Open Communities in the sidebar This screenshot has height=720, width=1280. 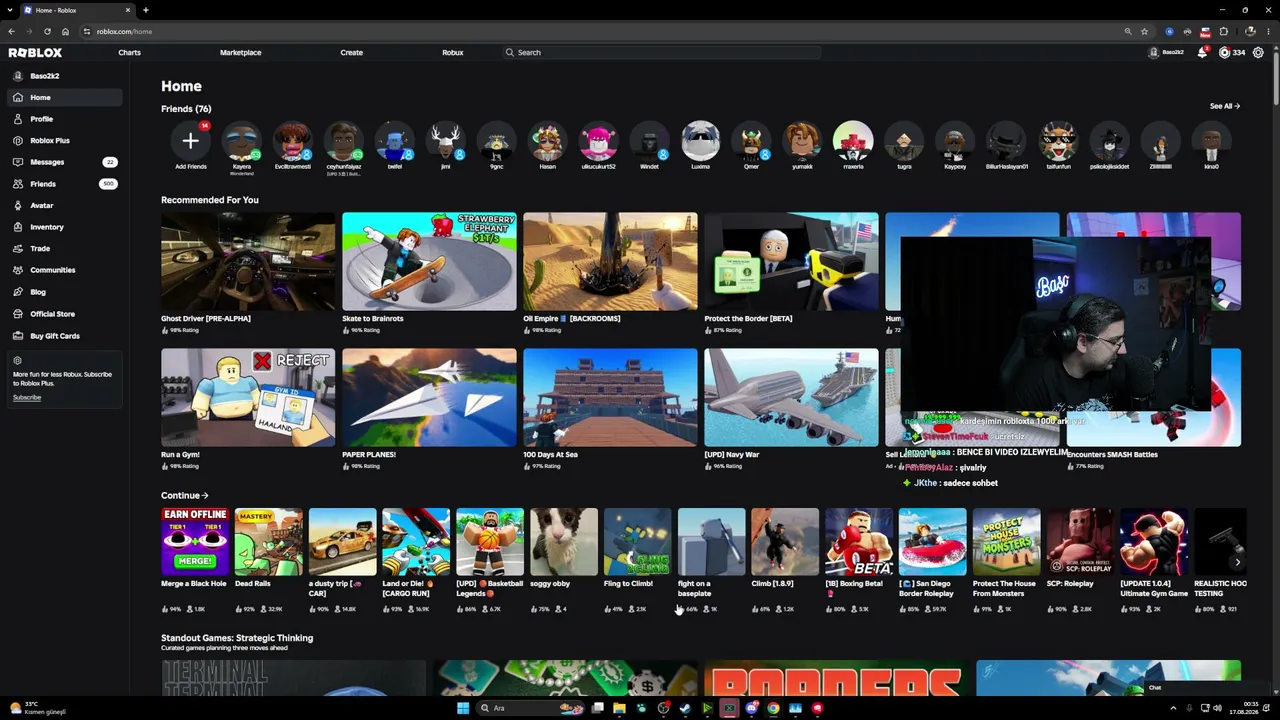pyautogui.click(x=64, y=270)
